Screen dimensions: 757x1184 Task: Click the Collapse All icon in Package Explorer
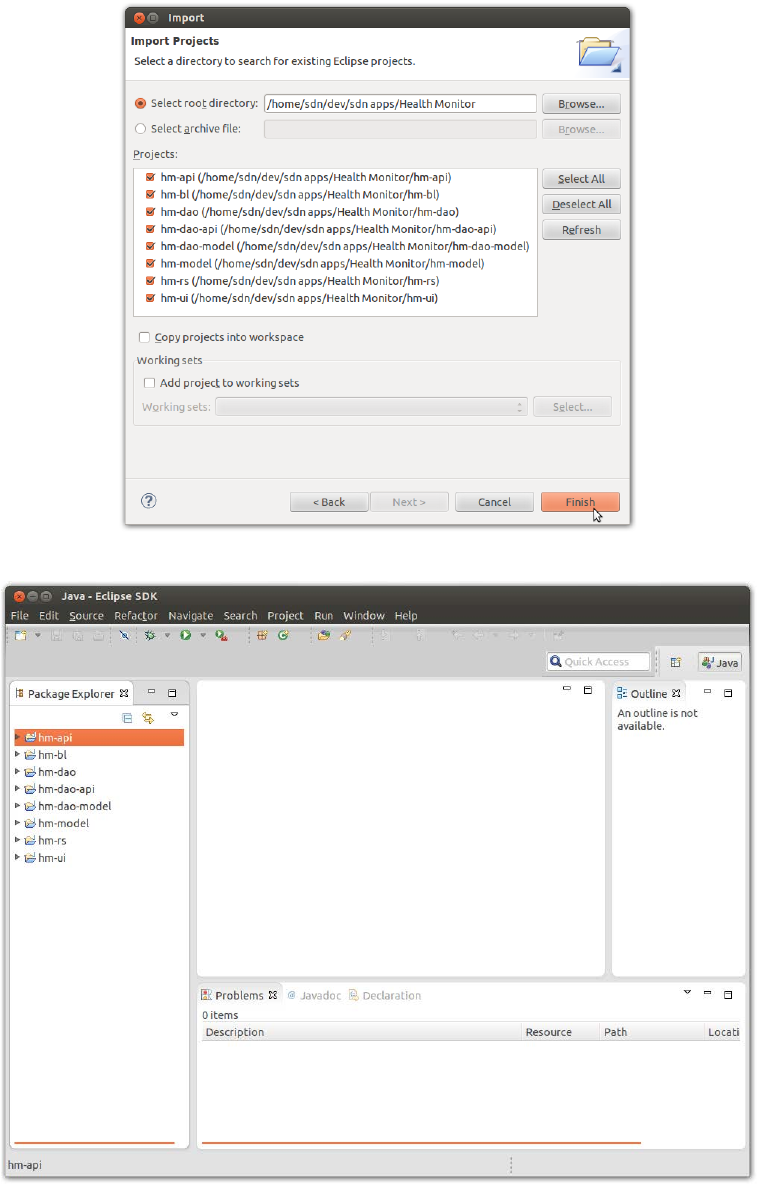127,718
